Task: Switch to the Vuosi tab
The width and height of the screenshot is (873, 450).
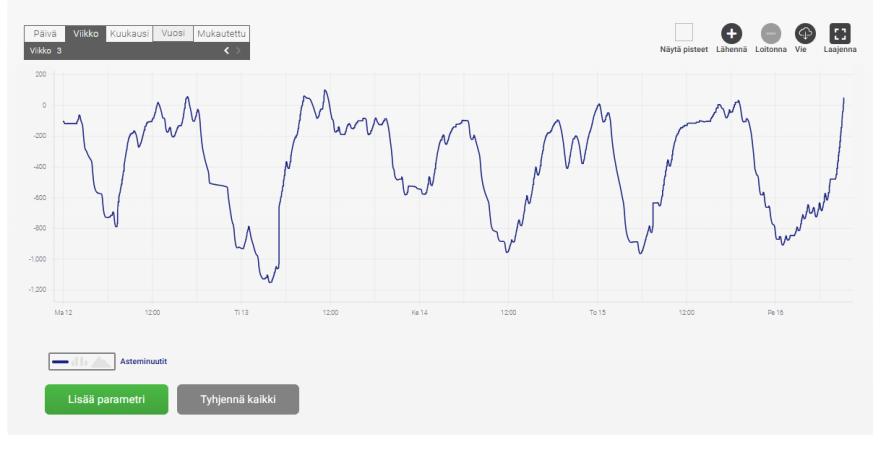Action: point(173,33)
